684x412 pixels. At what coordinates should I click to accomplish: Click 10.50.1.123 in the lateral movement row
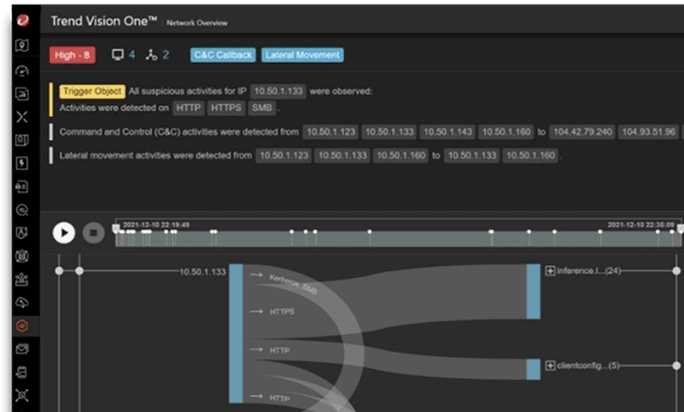(x=284, y=155)
